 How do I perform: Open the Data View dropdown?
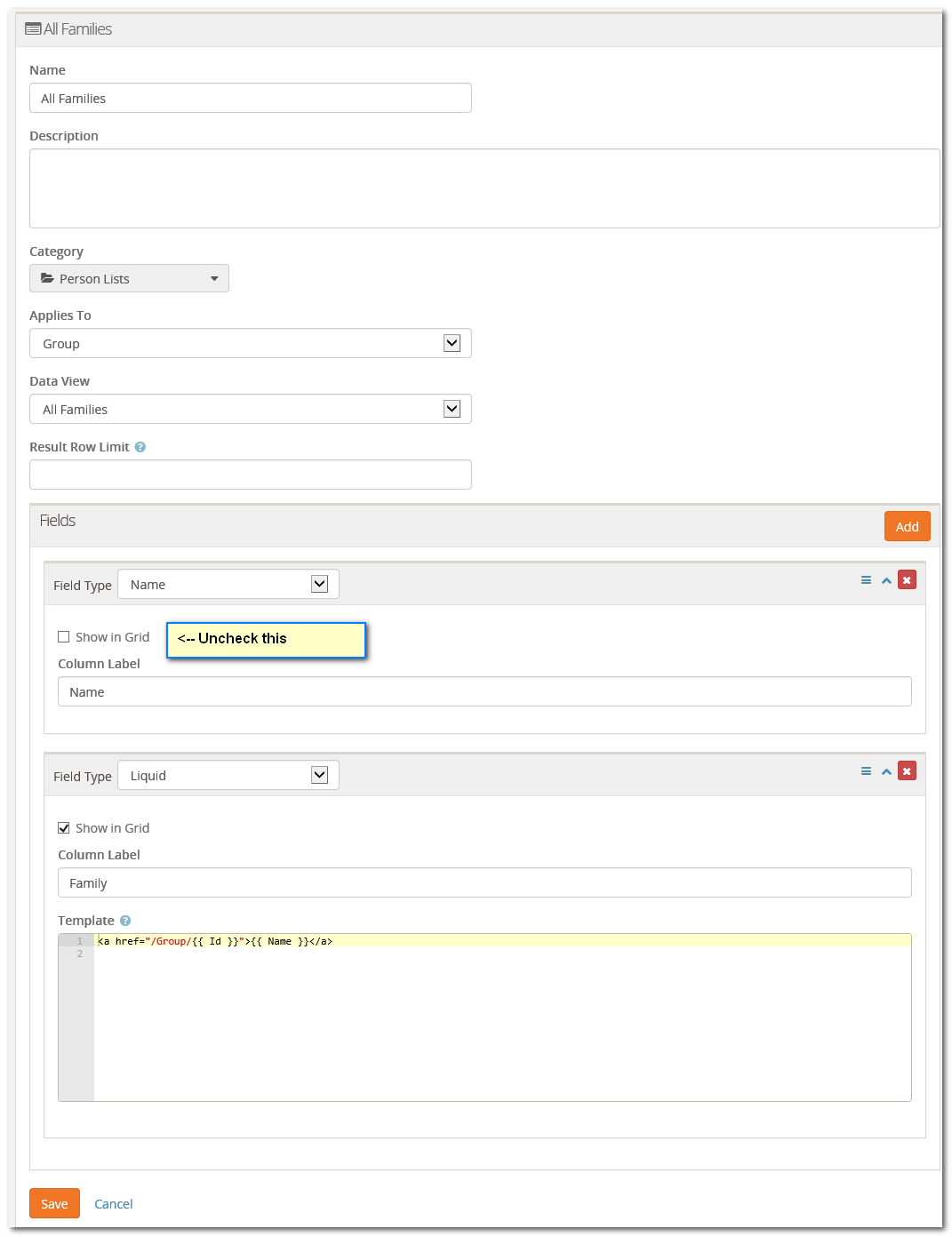[x=250, y=409]
